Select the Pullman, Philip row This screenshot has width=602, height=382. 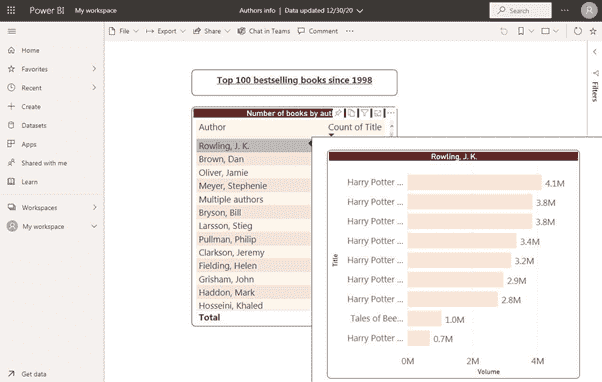pos(254,239)
